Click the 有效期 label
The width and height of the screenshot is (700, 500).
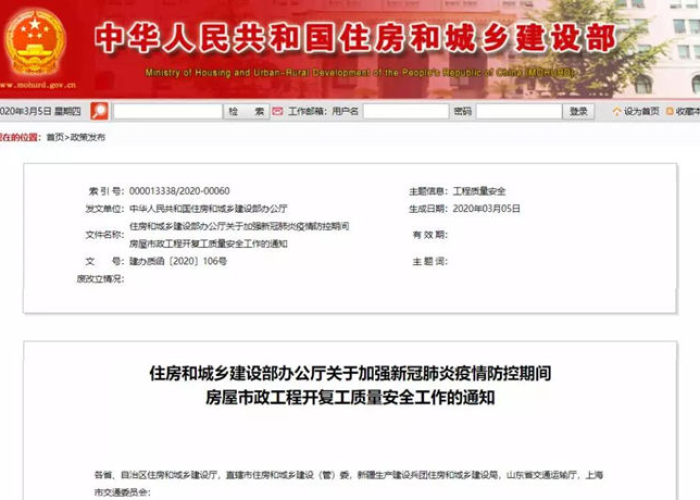pyautogui.click(x=430, y=235)
